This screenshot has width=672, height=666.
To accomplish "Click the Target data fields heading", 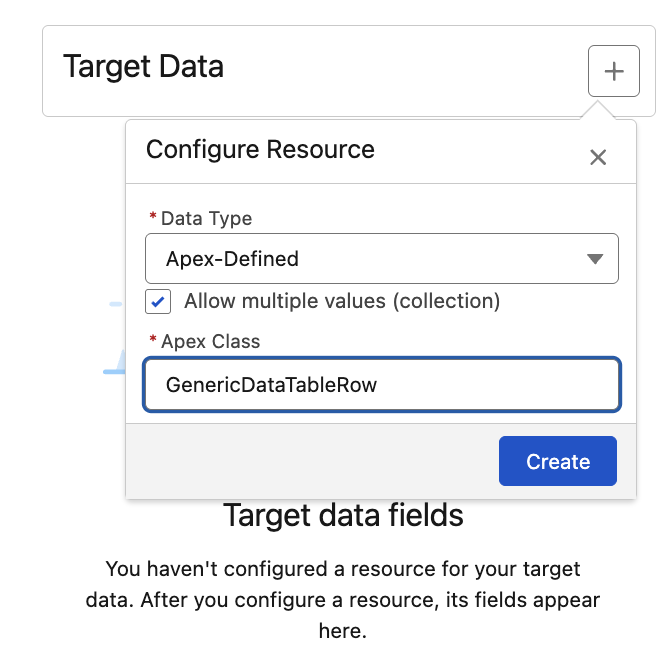I will 343,515.
